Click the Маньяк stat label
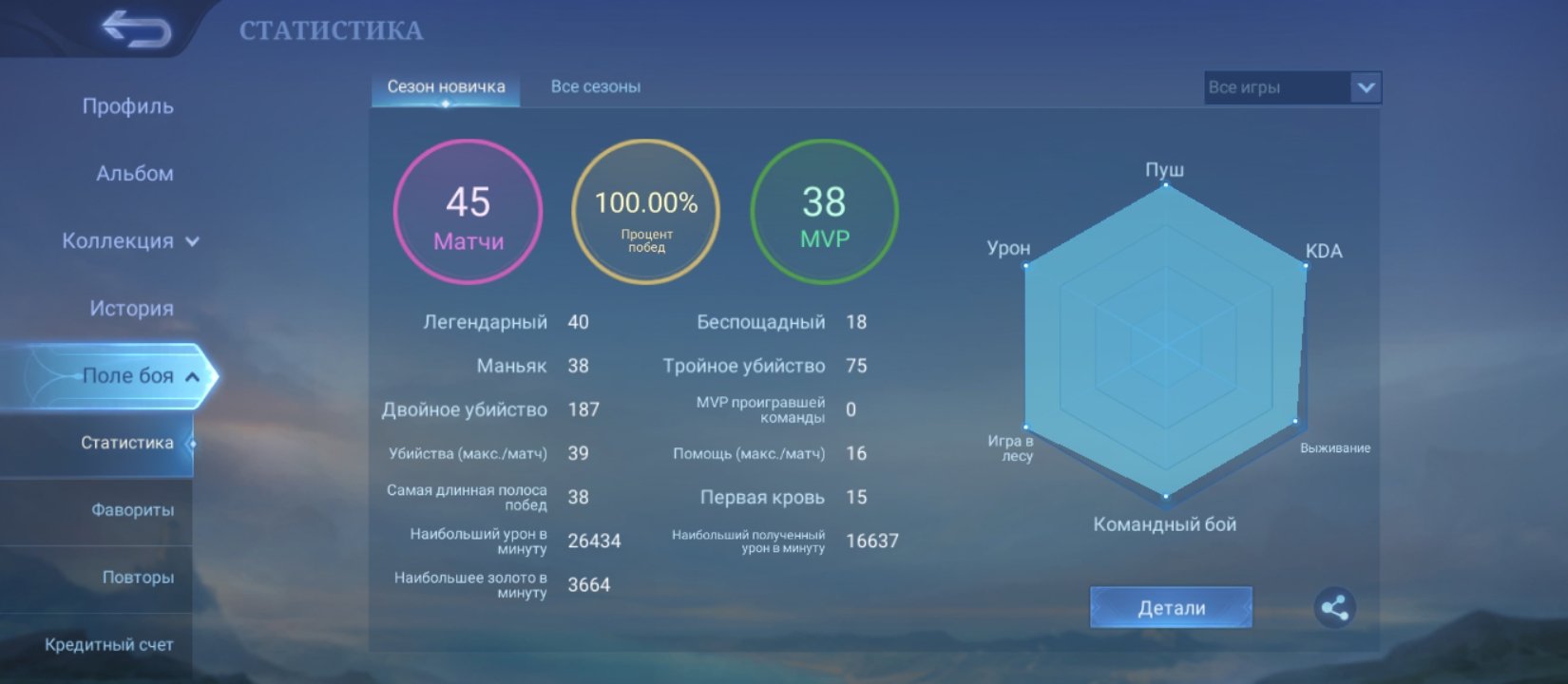The width and height of the screenshot is (1568, 684). click(511, 366)
